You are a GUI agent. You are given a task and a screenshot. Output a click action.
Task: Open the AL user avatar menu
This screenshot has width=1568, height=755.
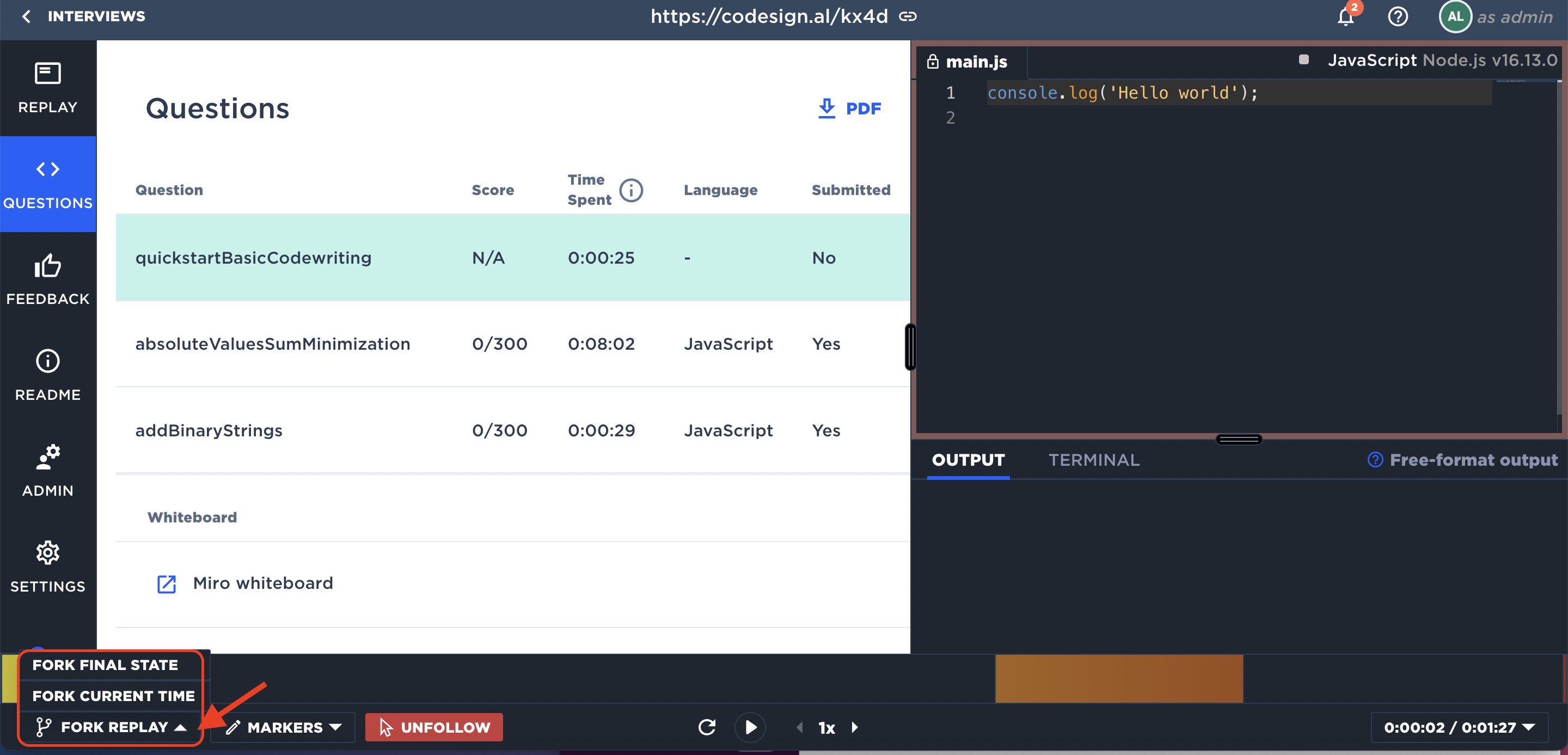1455,16
